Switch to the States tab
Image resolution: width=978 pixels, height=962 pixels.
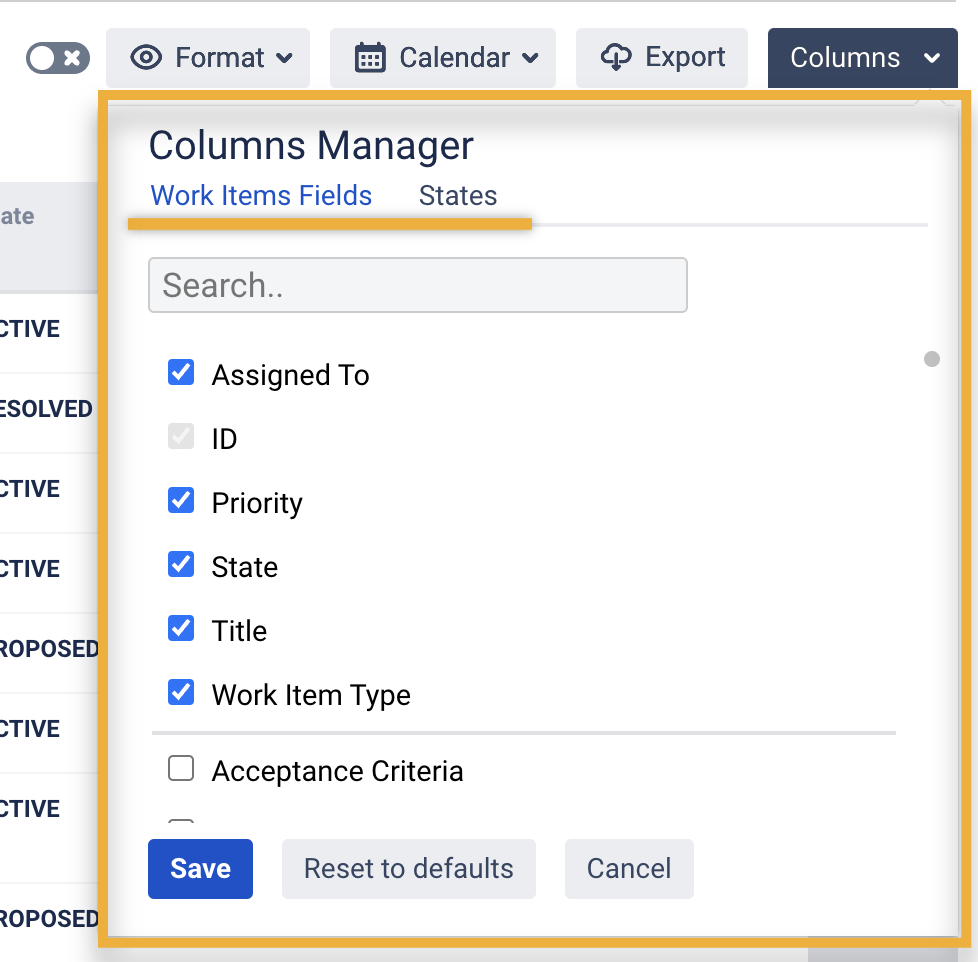(x=458, y=196)
